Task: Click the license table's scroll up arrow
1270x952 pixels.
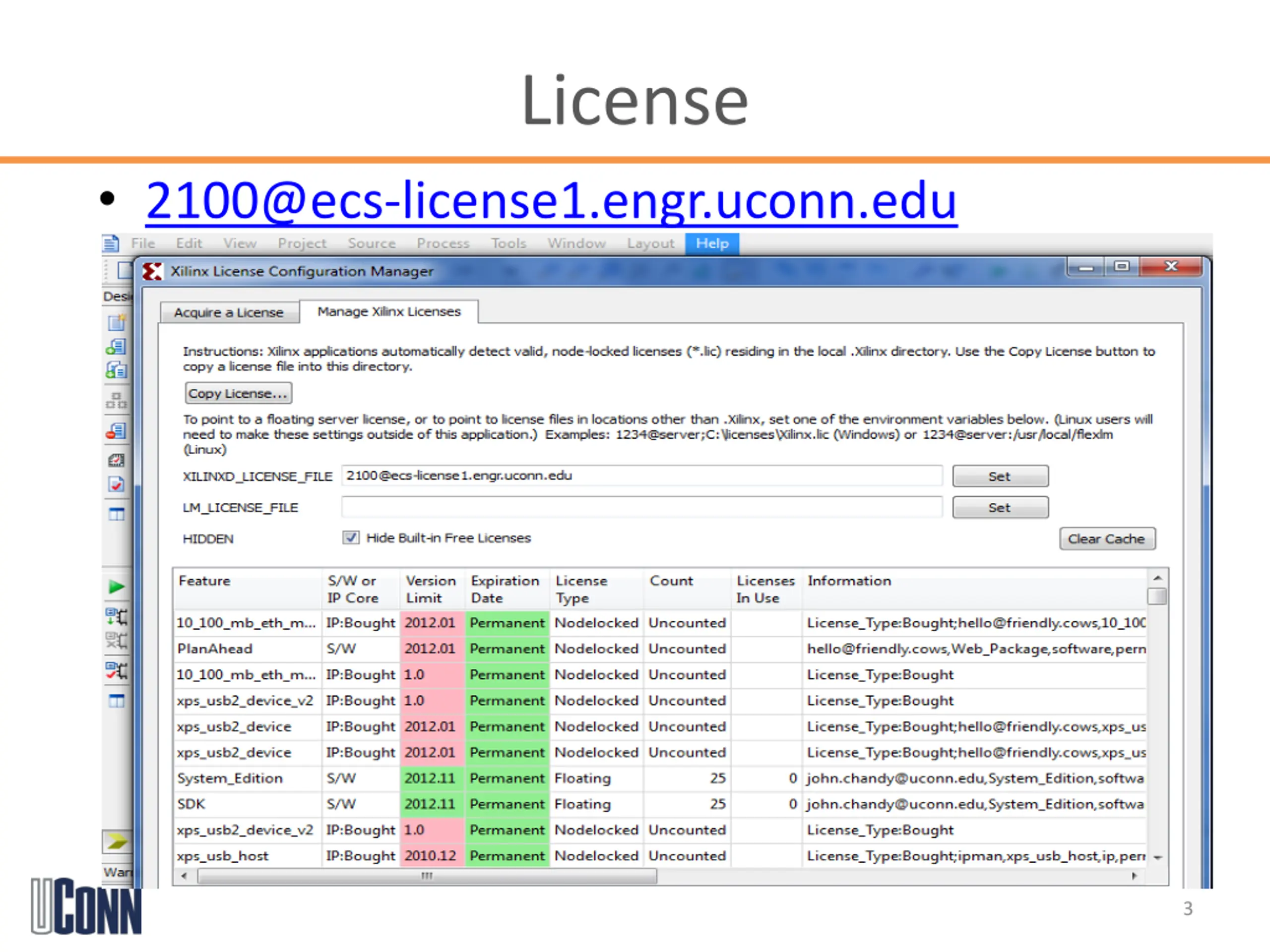Action: pyautogui.click(x=1157, y=578)
